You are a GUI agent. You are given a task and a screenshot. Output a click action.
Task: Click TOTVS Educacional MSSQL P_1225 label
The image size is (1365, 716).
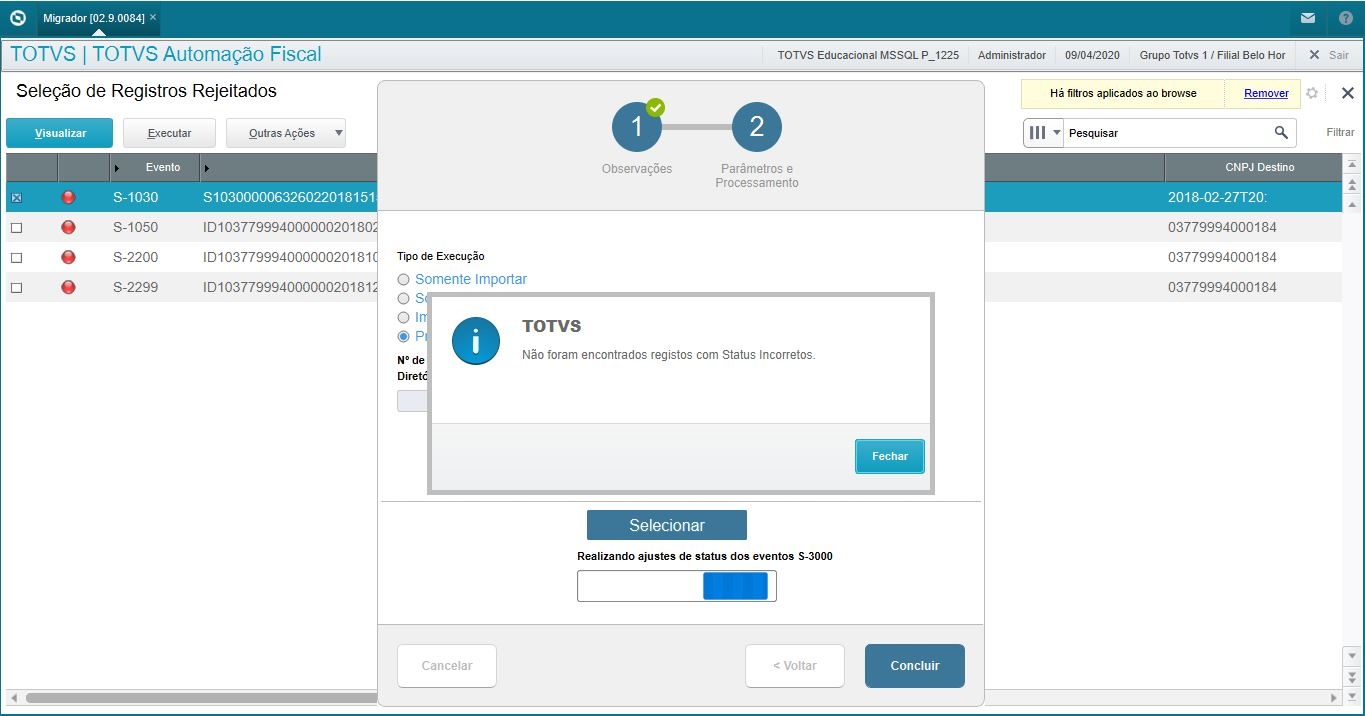868,55
